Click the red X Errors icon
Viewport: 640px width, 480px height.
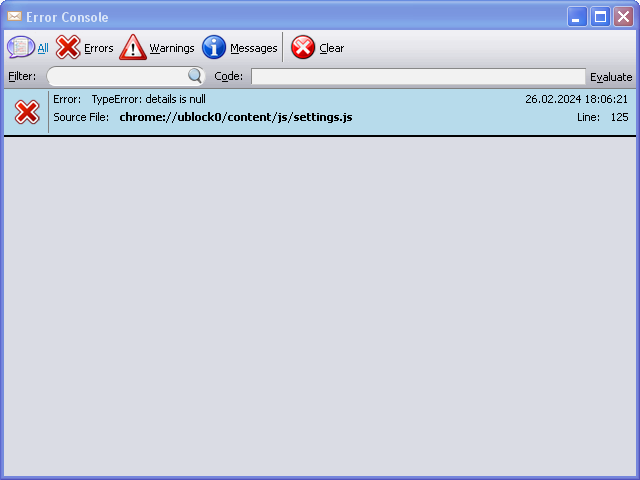coord(68,47)
